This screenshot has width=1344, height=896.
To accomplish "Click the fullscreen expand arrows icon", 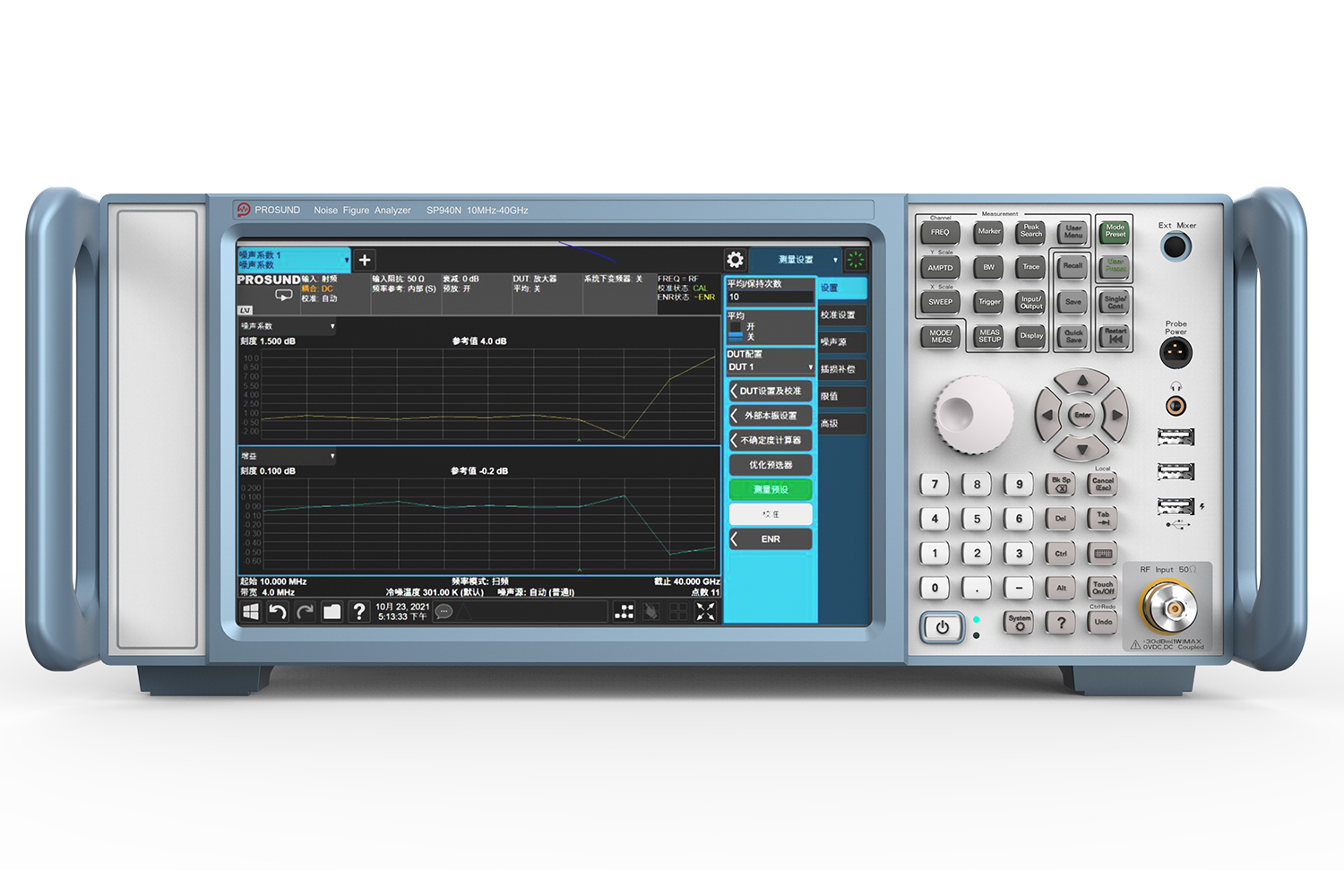I will pos(706,612).
